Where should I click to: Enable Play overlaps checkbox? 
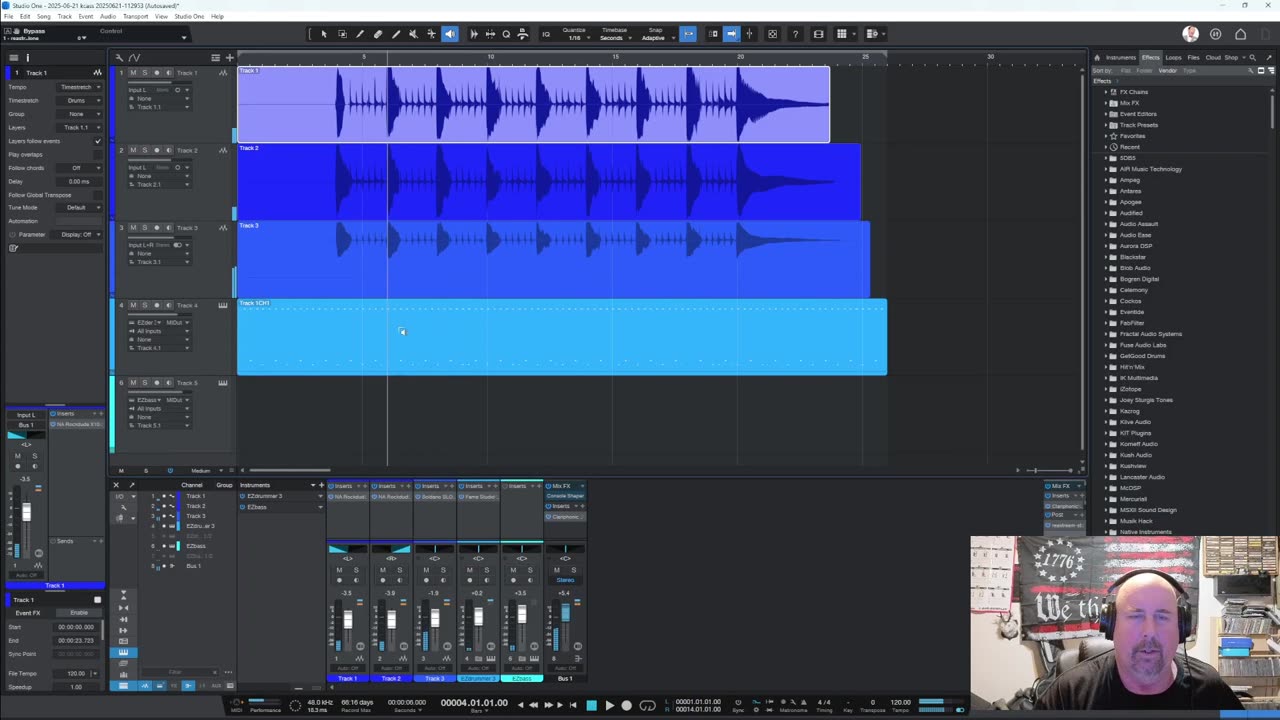coord(98,154)
